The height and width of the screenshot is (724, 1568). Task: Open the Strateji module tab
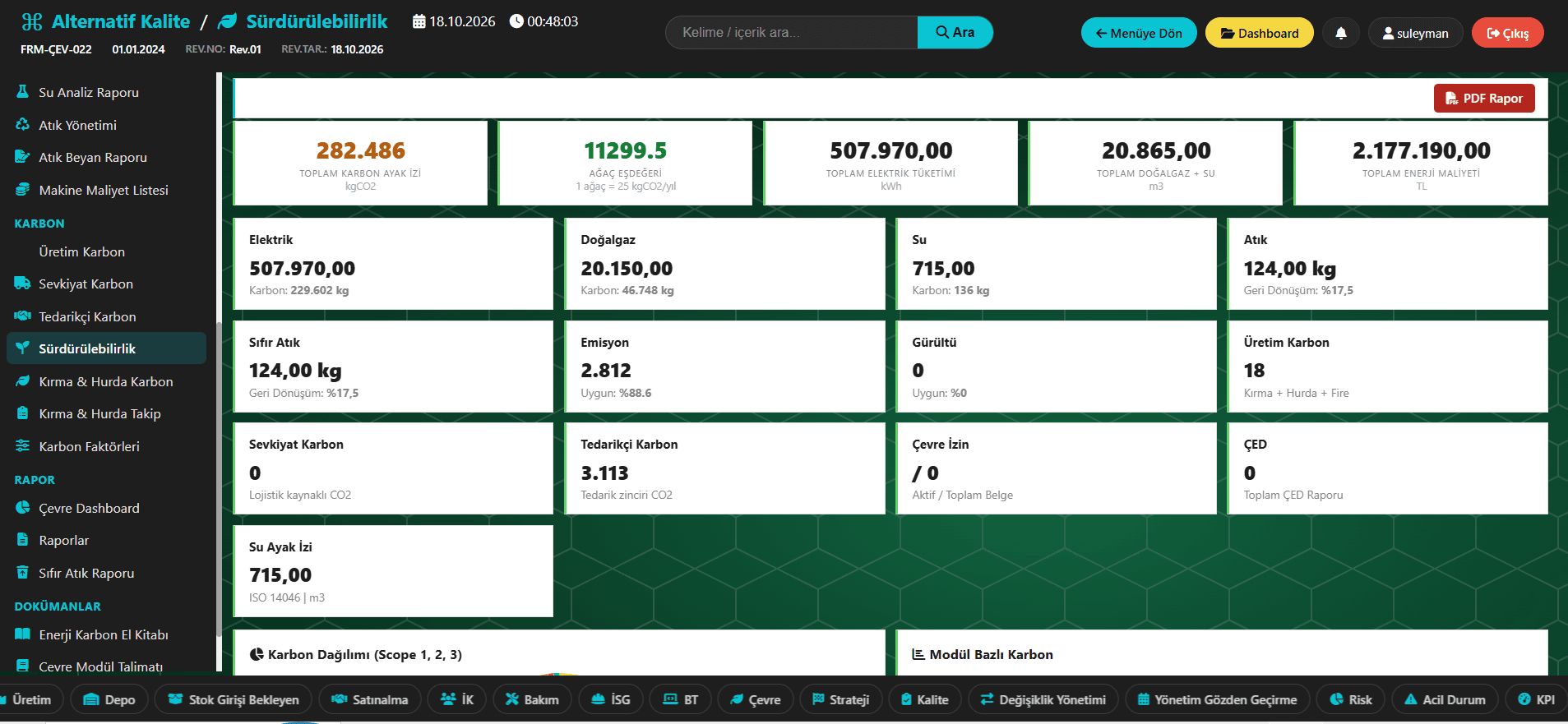tap(840, 699)
